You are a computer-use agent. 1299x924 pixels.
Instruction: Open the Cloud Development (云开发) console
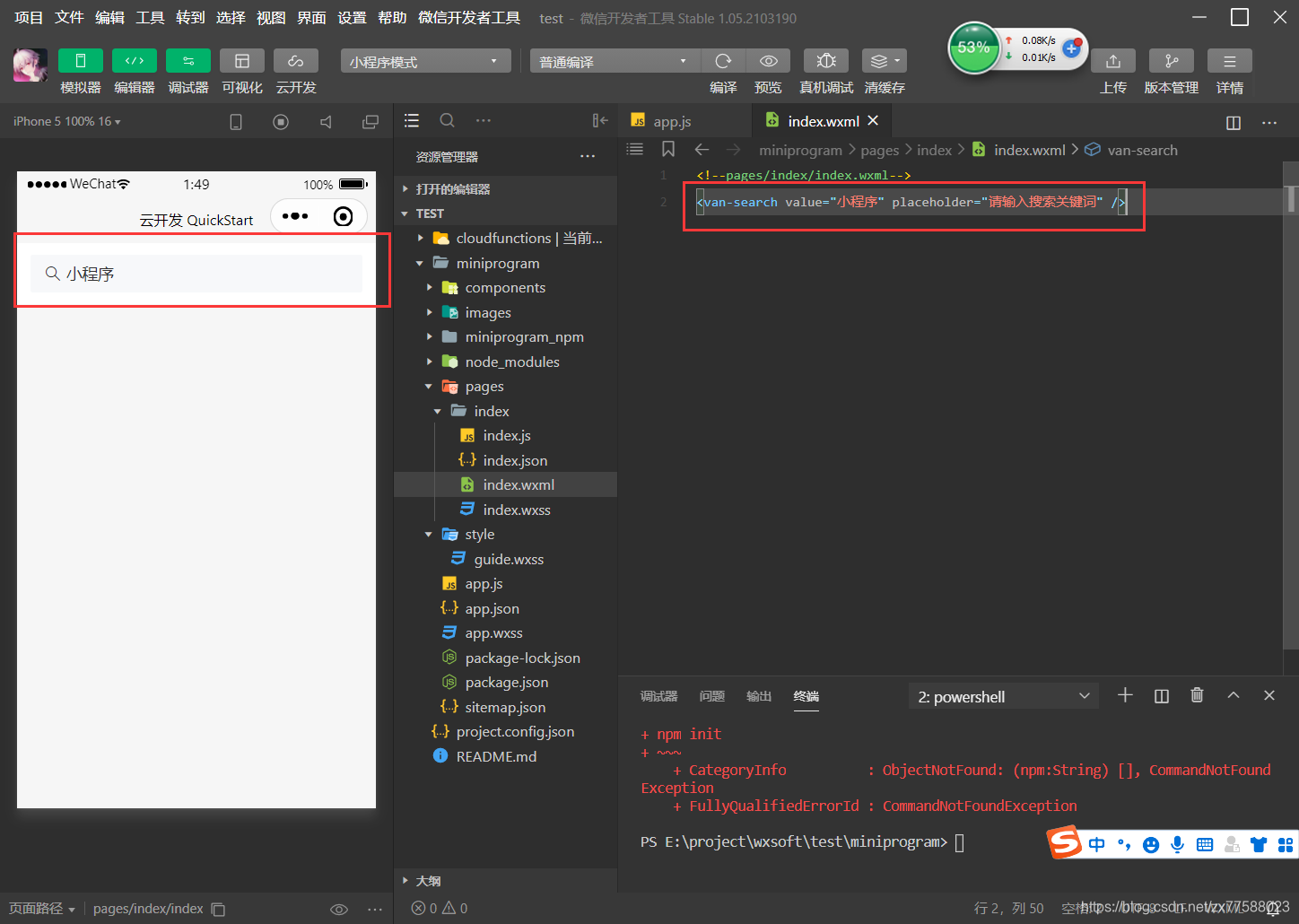(296, 60)
